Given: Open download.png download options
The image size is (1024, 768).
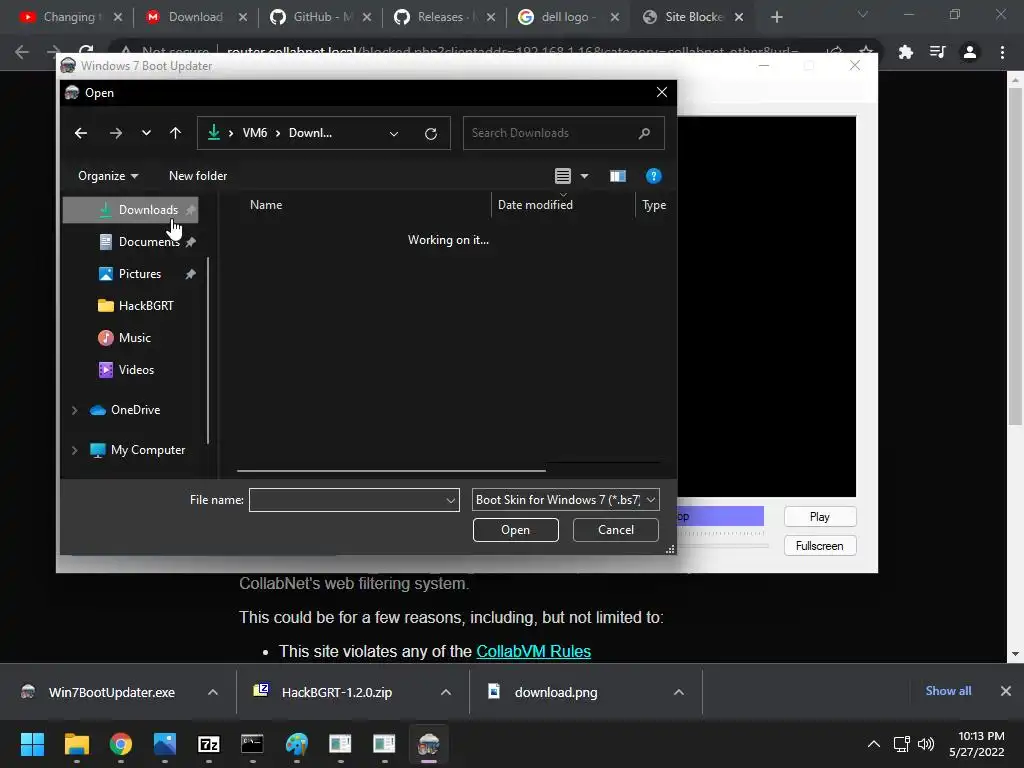Looking at the screenshot, I should 679,692.
